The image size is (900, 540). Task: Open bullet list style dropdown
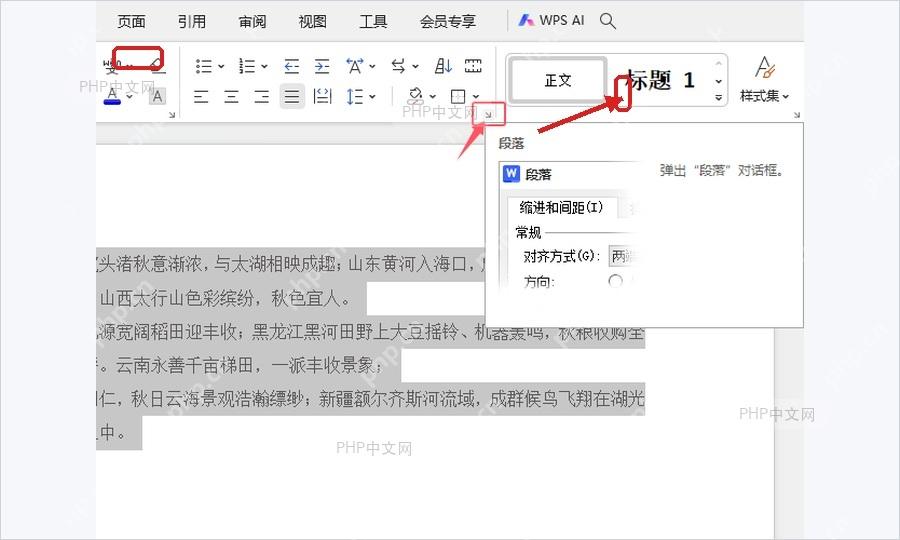[221, 67]
